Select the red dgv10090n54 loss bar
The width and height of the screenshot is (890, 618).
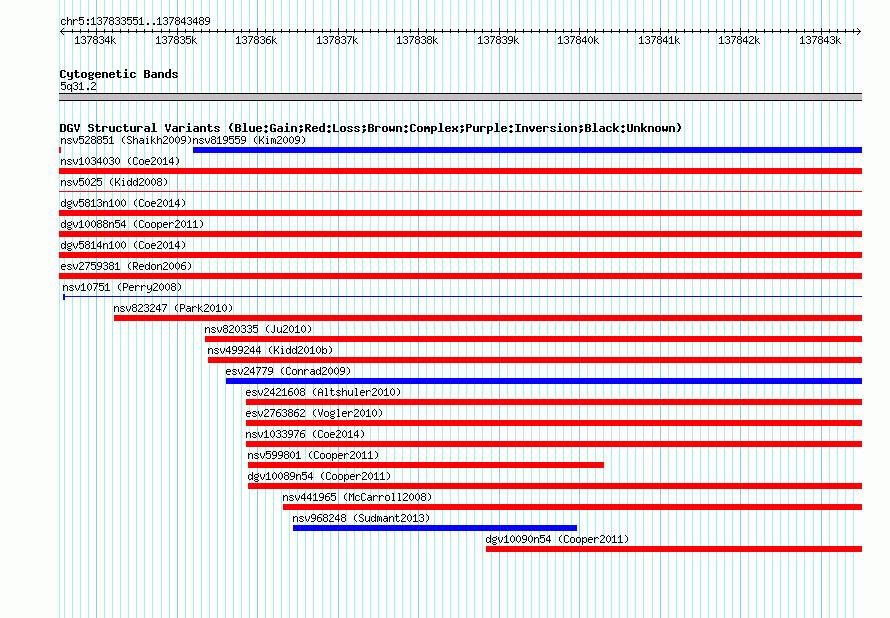tap(674, 549)
